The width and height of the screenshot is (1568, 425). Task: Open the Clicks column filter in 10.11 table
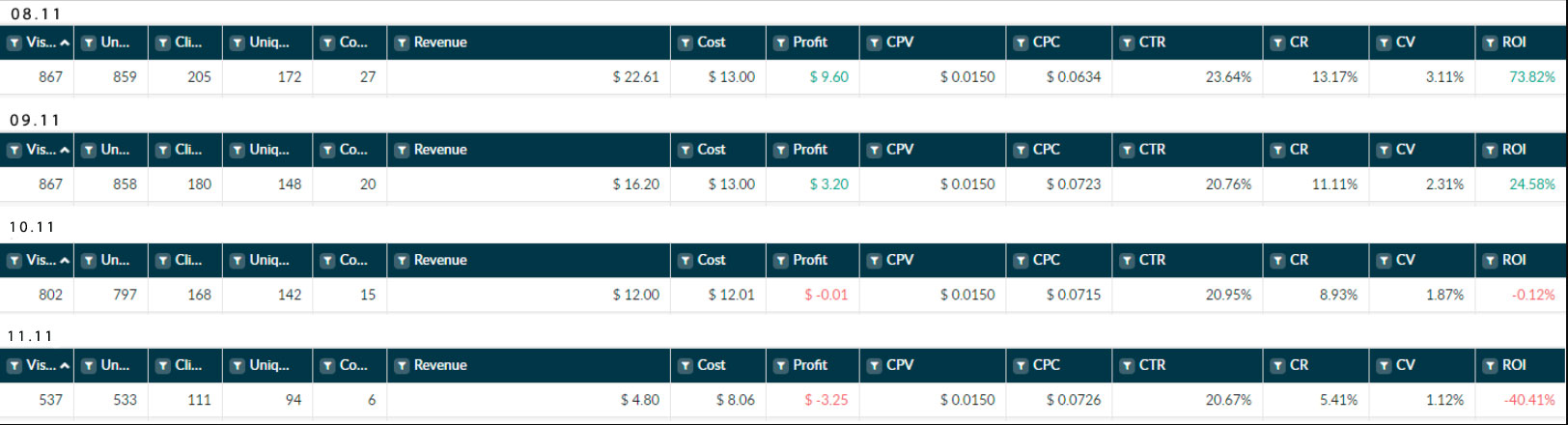point(163,261)
